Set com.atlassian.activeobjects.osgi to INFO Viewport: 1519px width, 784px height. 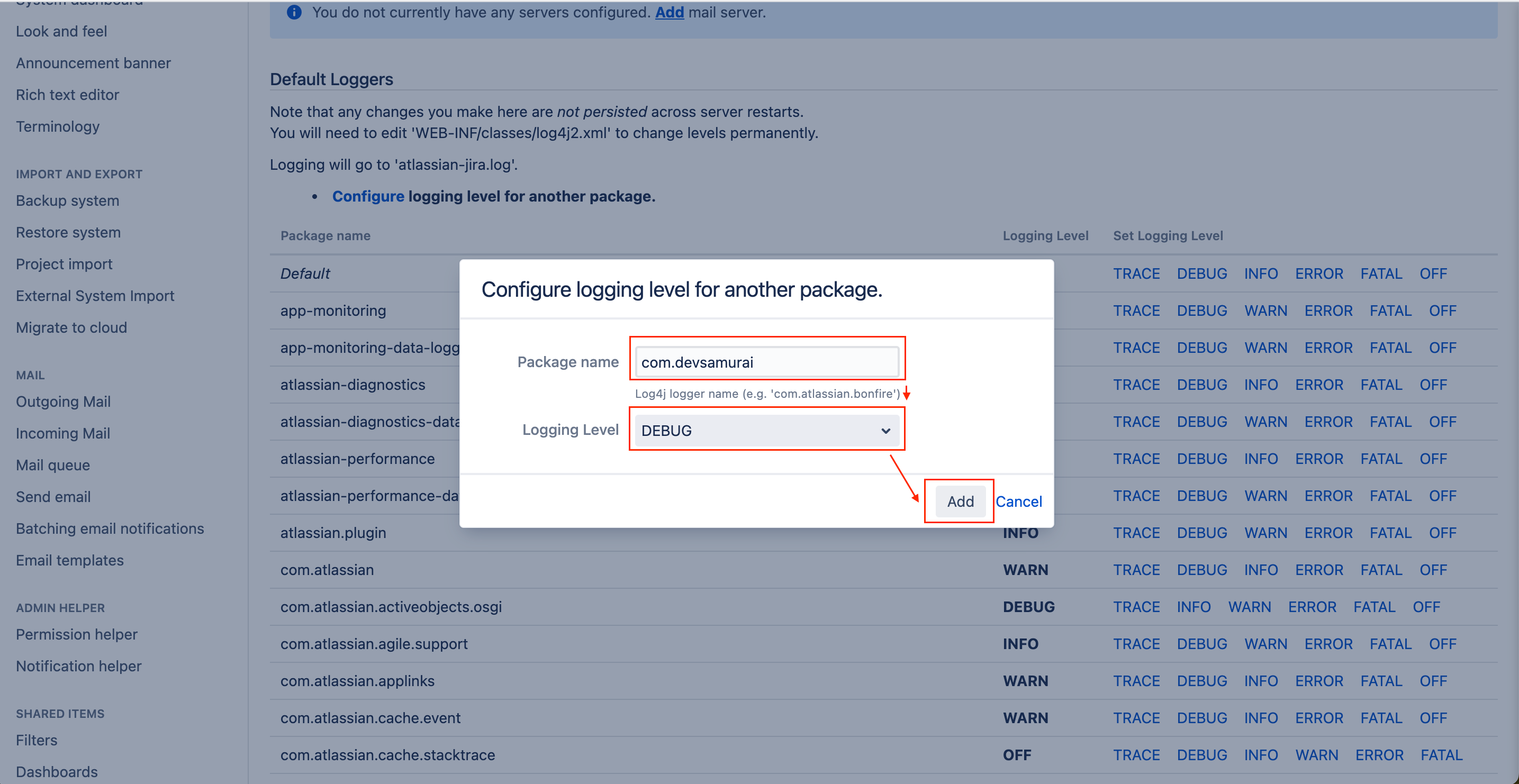pyautogui.click(x=1193, y=607)
